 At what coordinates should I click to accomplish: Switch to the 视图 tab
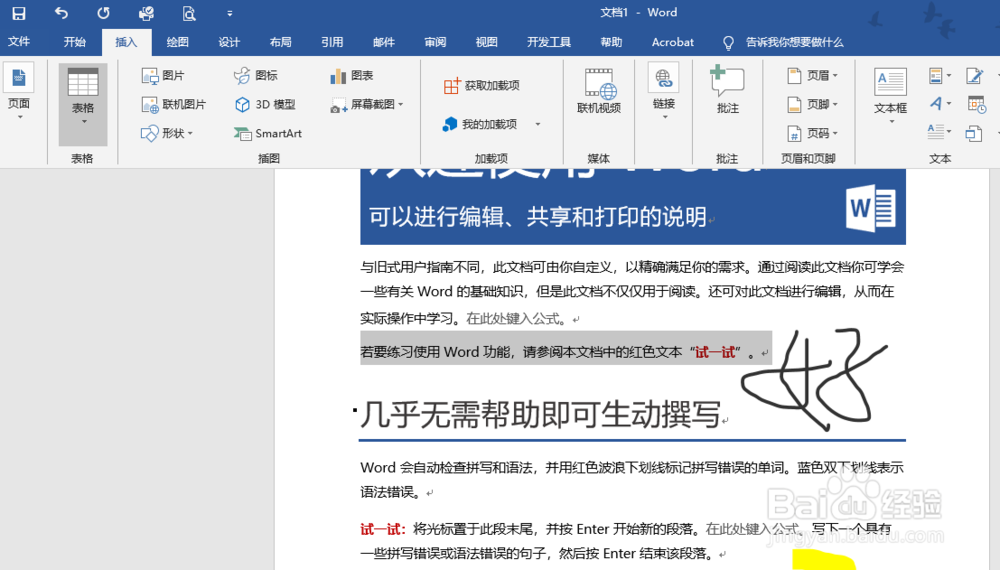tap(486, 42)
